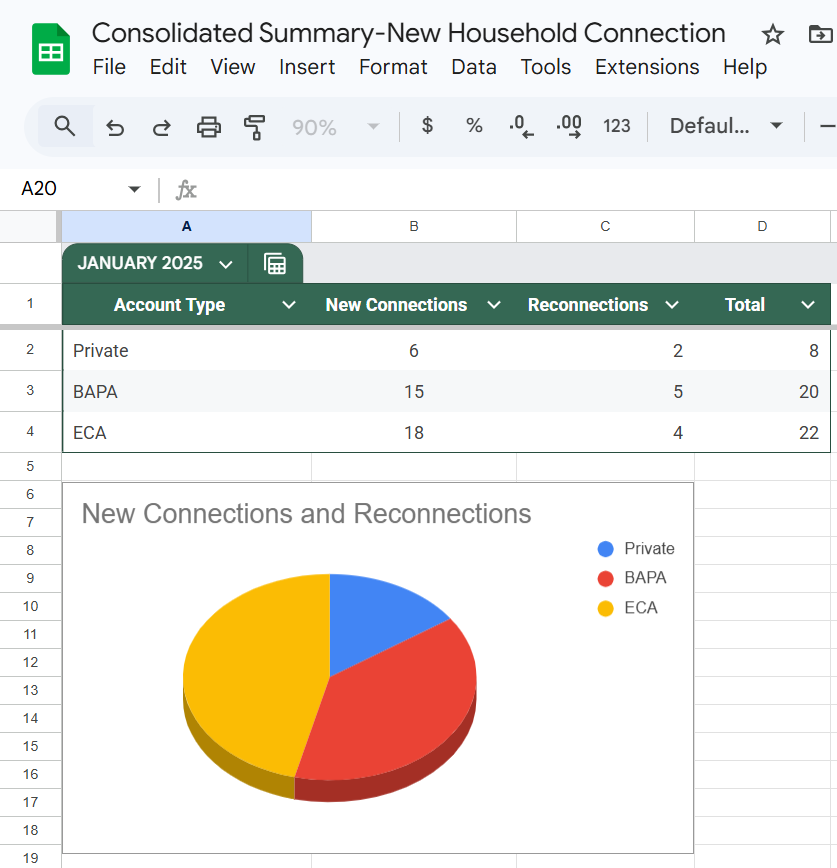The width and height of the screenshot is (837, 868).
Task: Decrease decimal places
Action: (521, 126)
